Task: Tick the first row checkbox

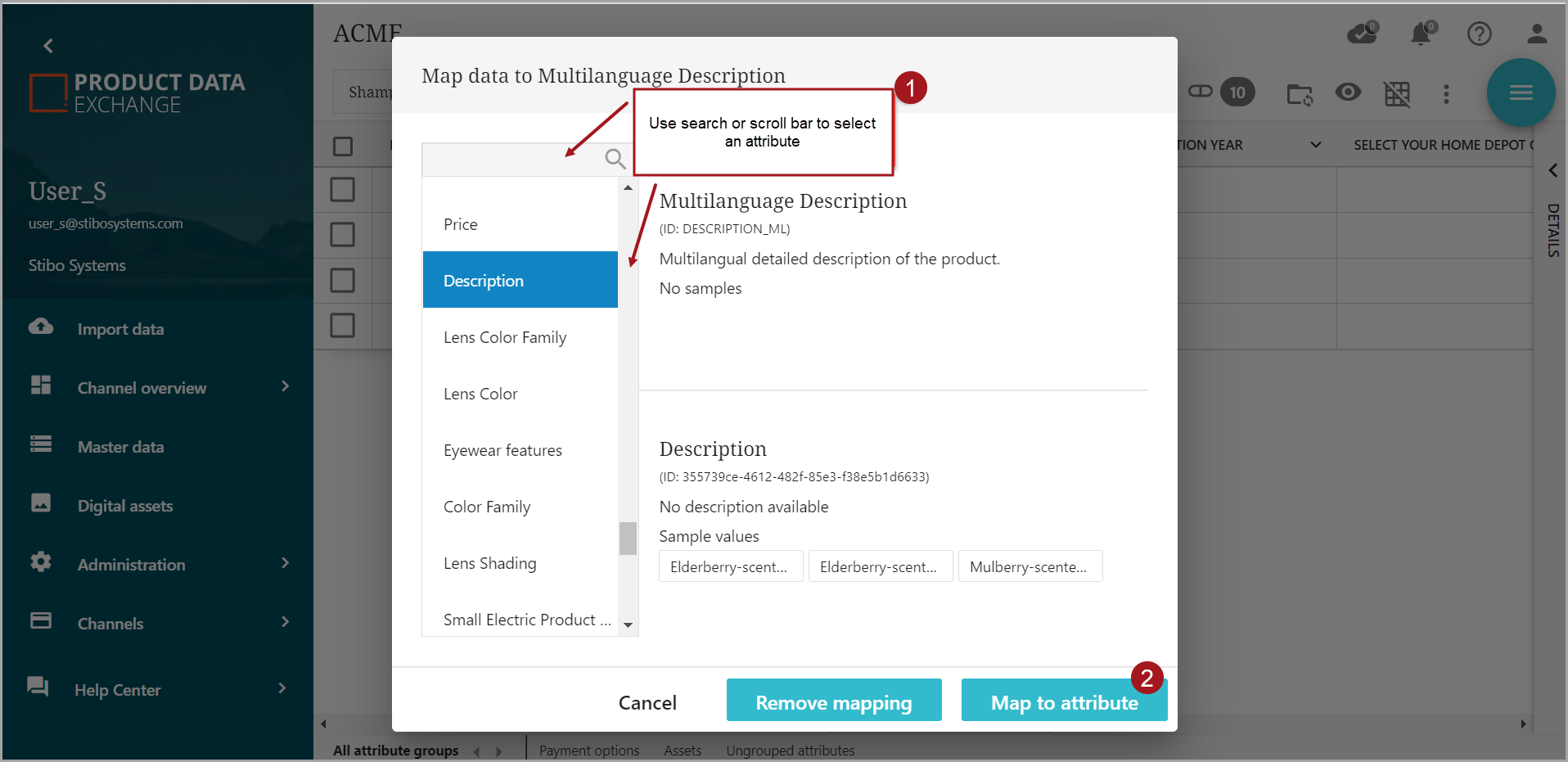Action: pyautogui.click(x=343, y=190)
